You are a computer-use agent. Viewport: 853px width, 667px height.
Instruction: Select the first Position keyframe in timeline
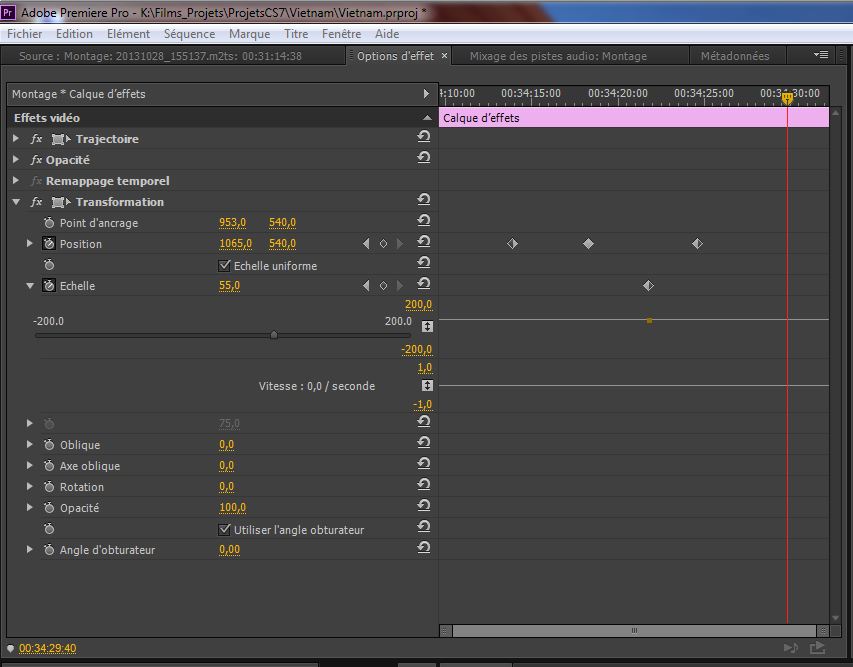pos(512,244)
